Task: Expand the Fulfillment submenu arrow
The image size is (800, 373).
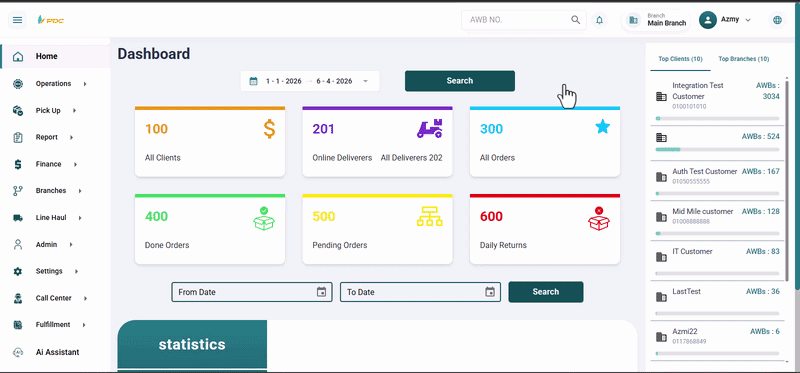Action: pyautogui.click(x=84, y=325)
